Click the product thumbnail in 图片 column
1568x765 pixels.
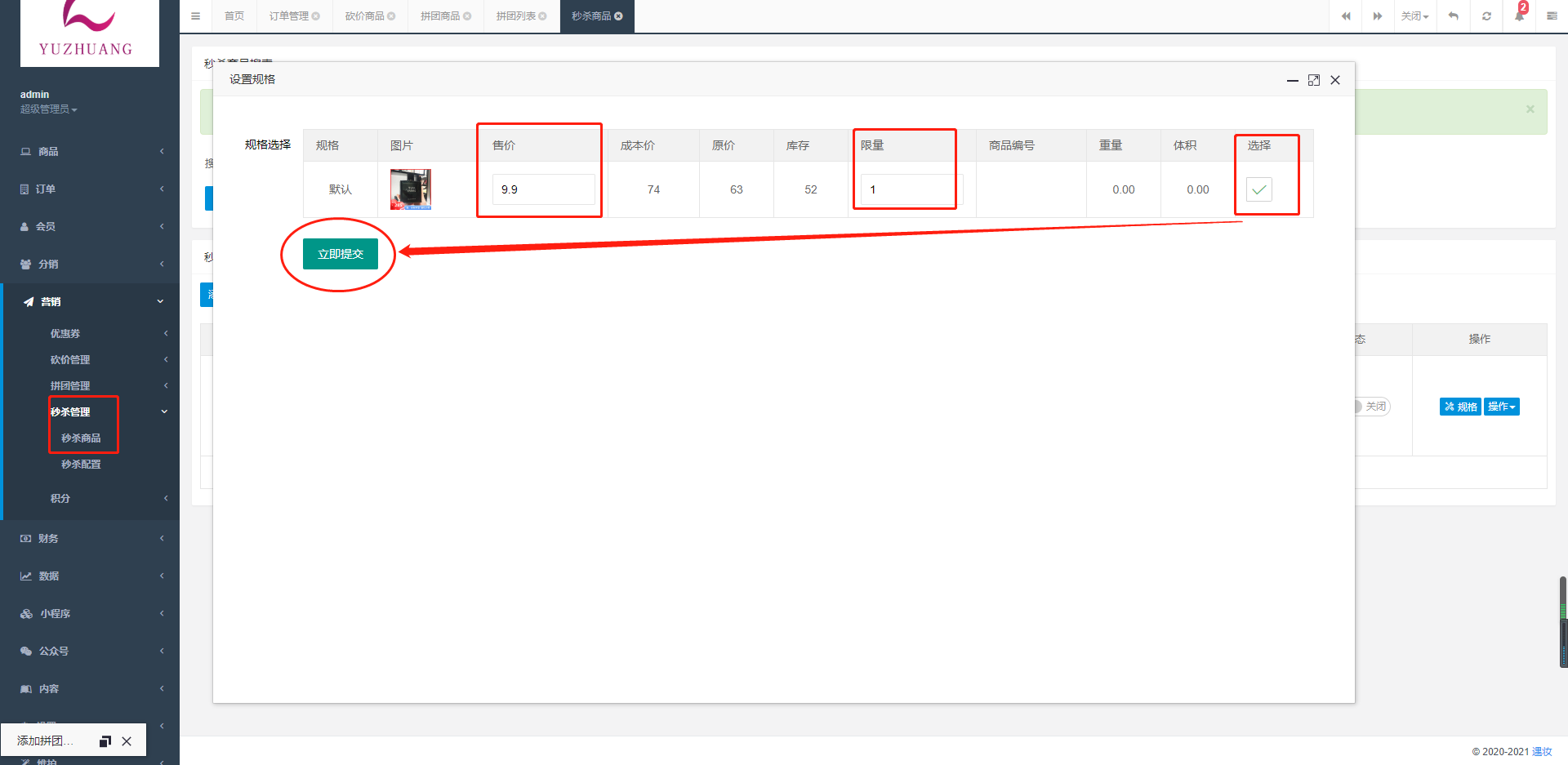pyautogui.click(x=410, y=189)
